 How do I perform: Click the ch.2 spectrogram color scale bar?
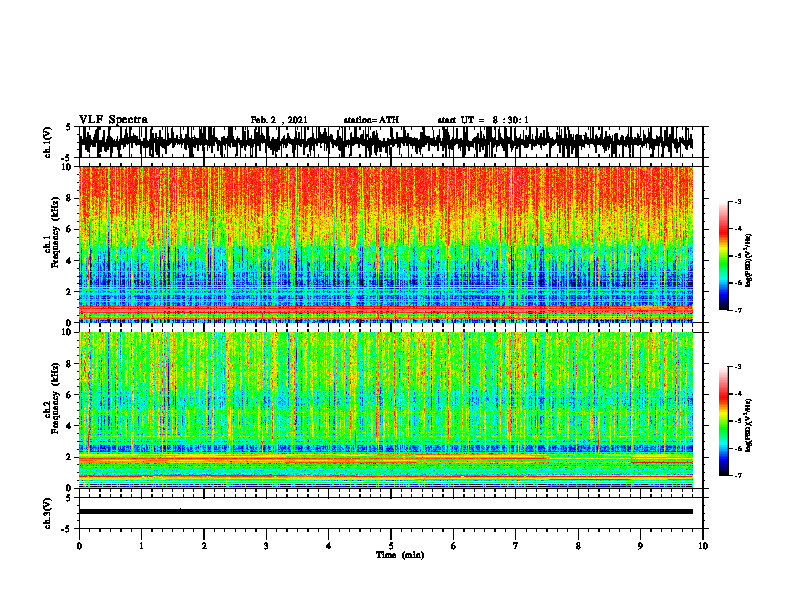click(x=724, y=421)
